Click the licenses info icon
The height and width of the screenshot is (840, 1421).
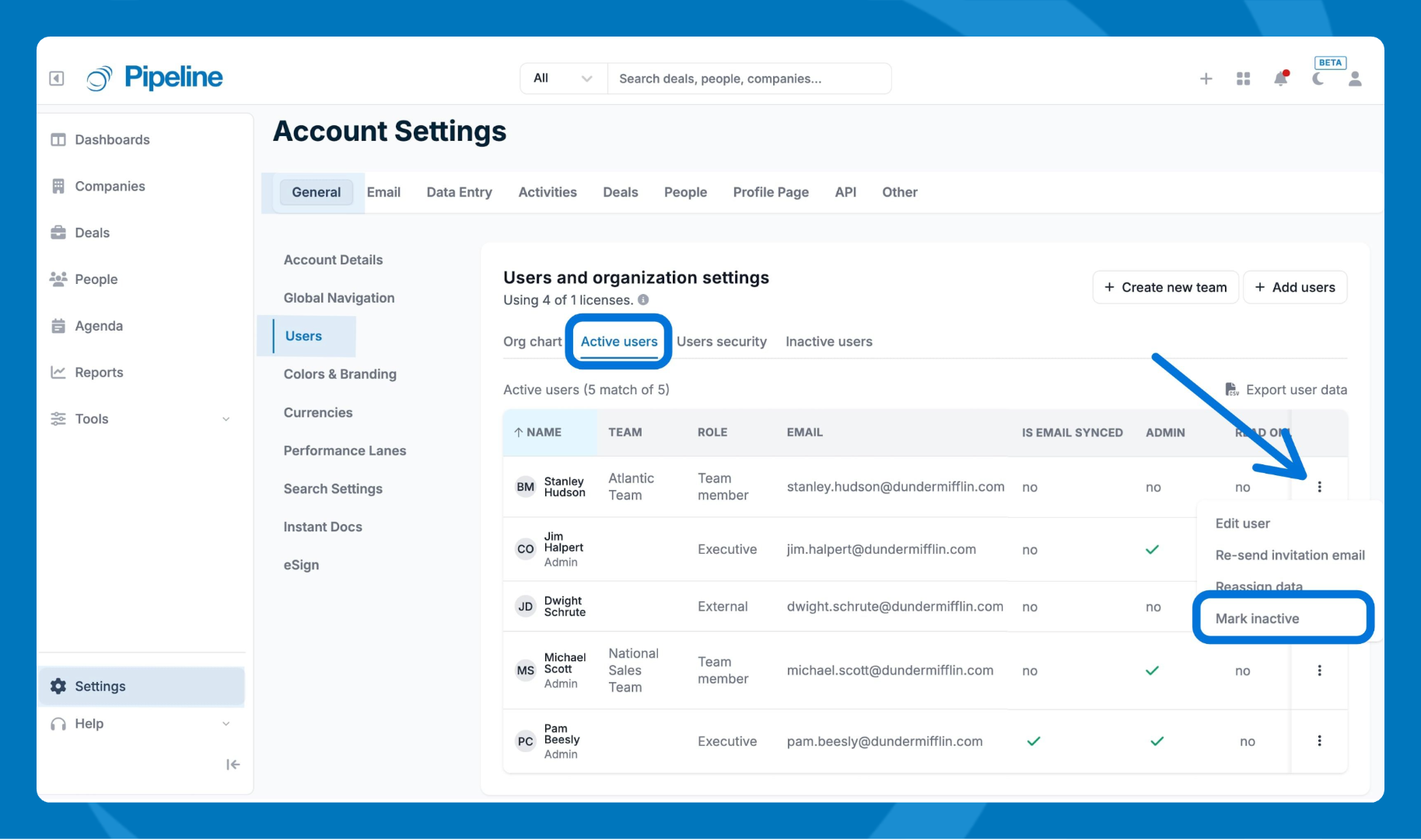[643, 300]
